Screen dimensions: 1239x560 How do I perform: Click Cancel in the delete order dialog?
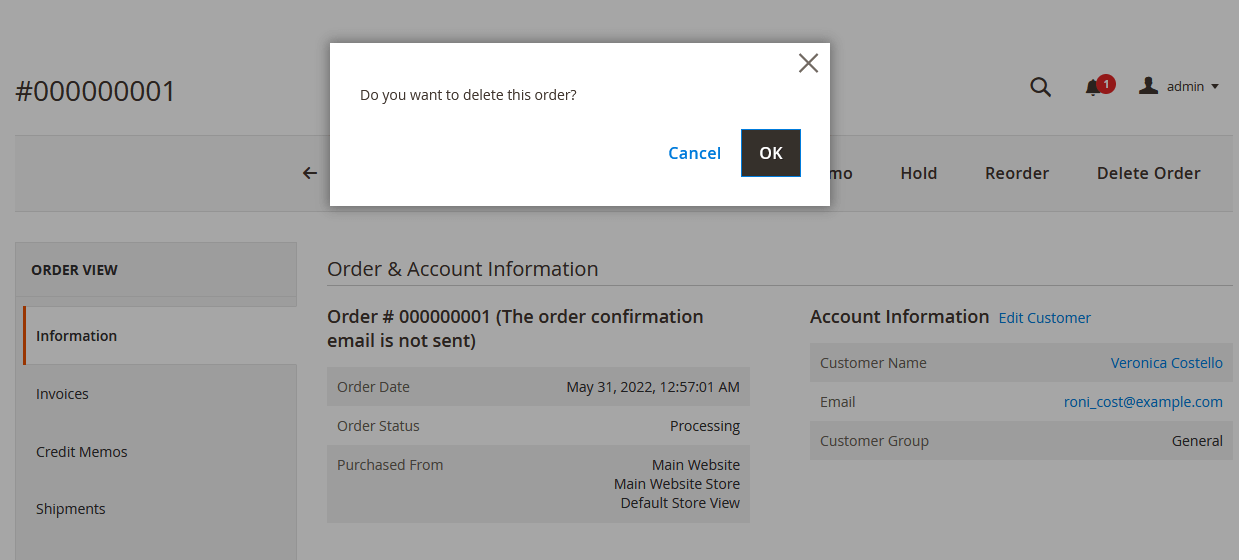[694, 153]
